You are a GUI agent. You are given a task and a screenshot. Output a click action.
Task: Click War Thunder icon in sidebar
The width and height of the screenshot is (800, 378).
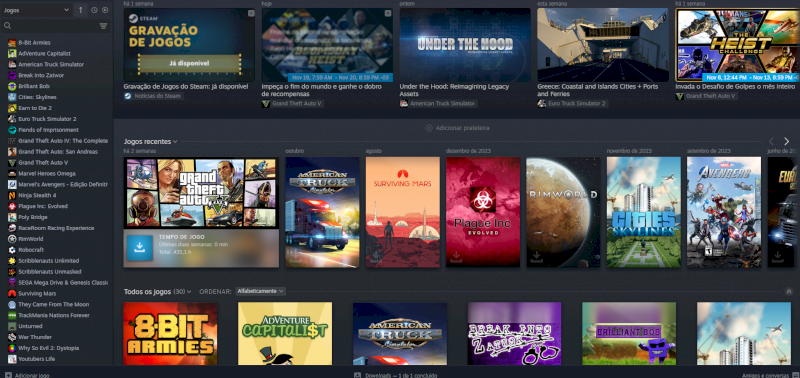[12, 337]
